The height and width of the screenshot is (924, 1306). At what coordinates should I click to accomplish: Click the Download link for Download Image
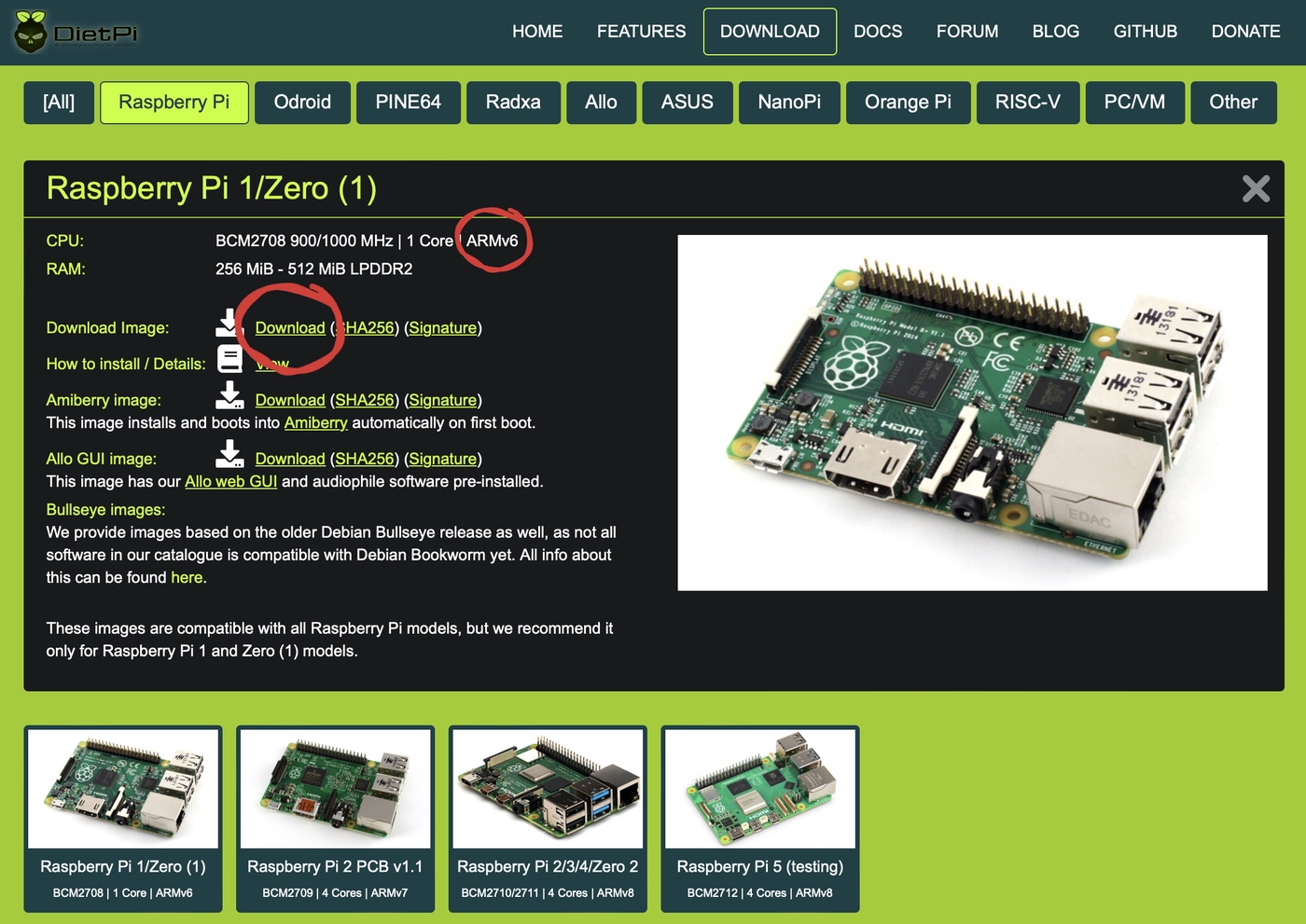[x=290, y=328]
